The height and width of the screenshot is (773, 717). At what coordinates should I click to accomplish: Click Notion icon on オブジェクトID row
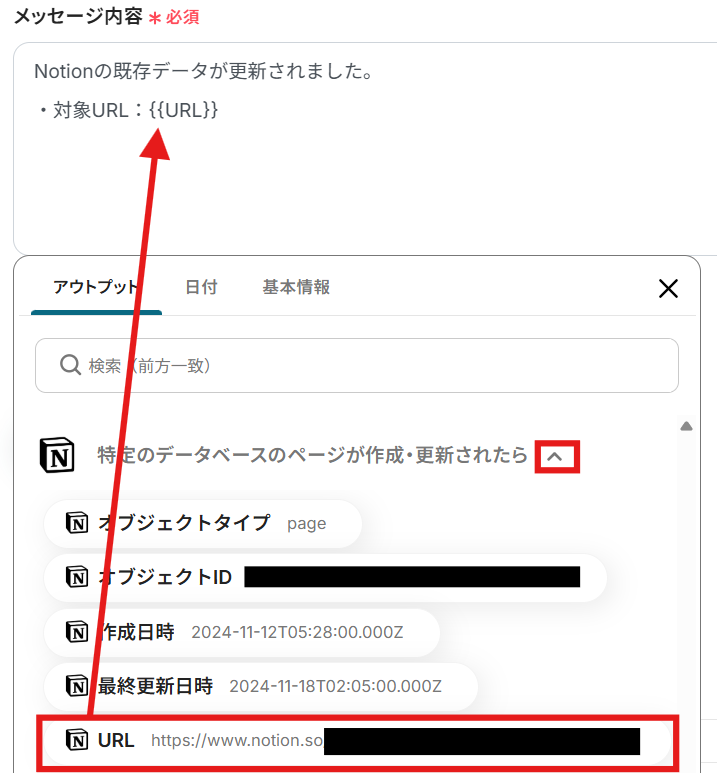point(77,577)
